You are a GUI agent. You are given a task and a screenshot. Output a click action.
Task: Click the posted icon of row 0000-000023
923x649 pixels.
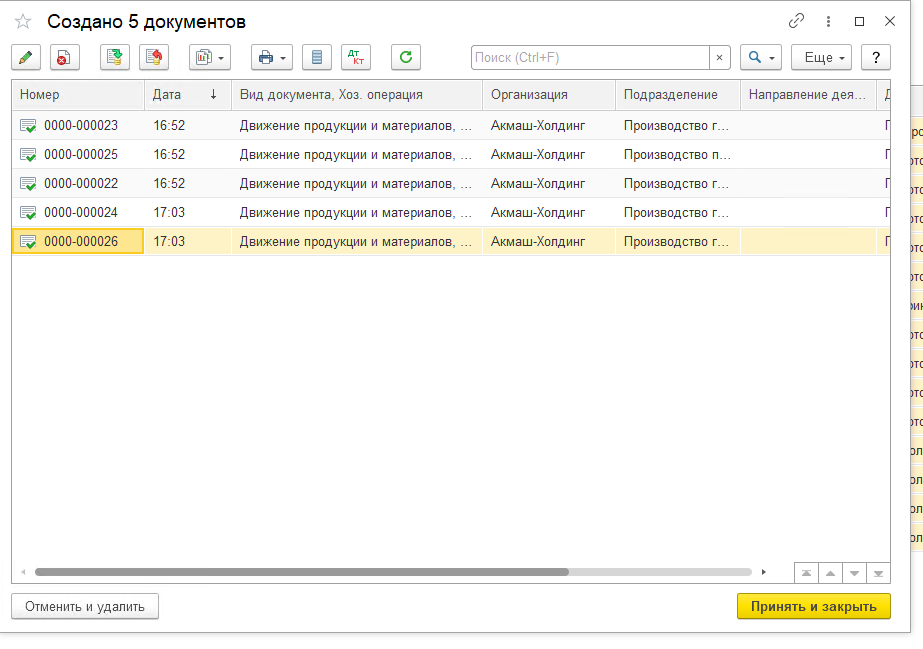click(x=28, y=125)
